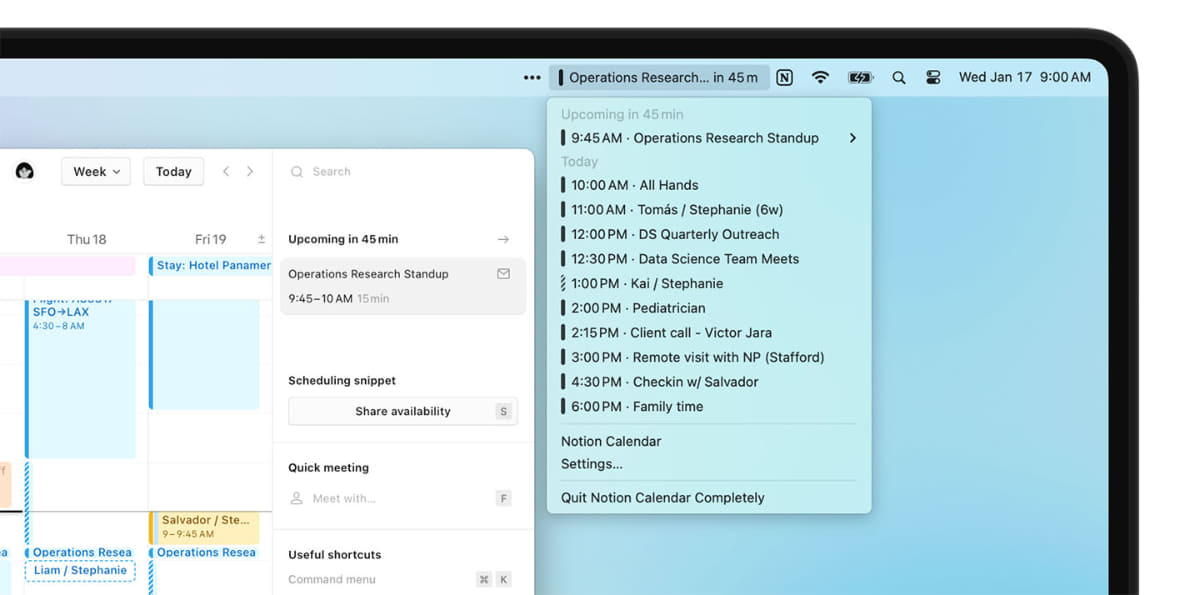Open the SFO→LAX flight event
The image size is (1200, 595).
click(82, 378)
